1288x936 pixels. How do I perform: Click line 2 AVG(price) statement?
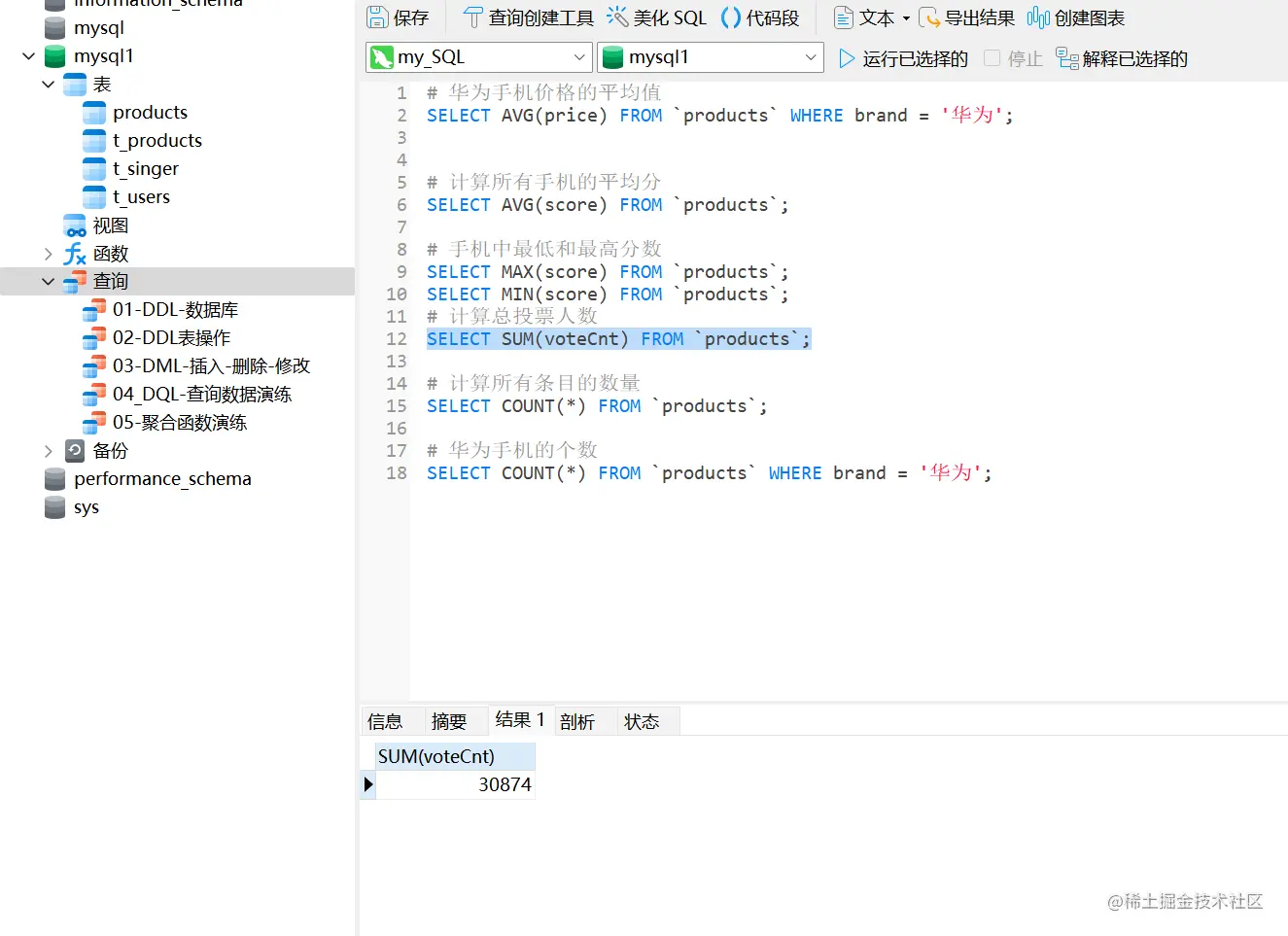(720, 116)
